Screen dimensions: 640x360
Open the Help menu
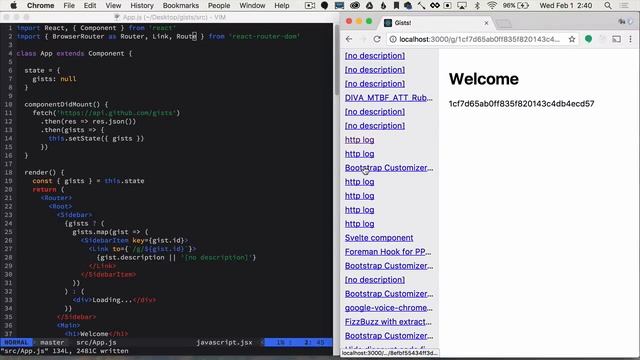click(x=282, y=5)
